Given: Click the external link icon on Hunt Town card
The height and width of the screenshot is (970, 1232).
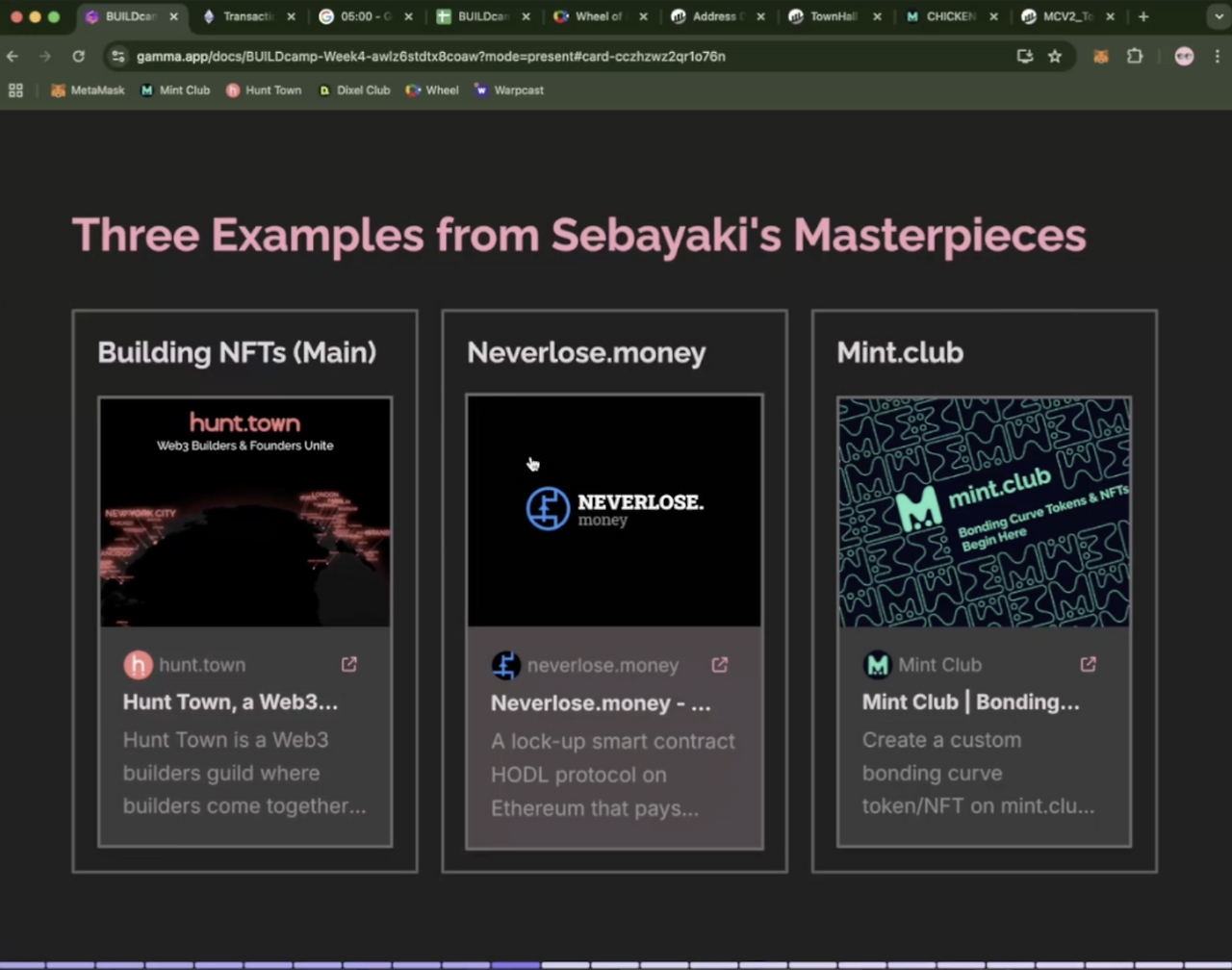Looking at the screenshot, I should [348, 664].
